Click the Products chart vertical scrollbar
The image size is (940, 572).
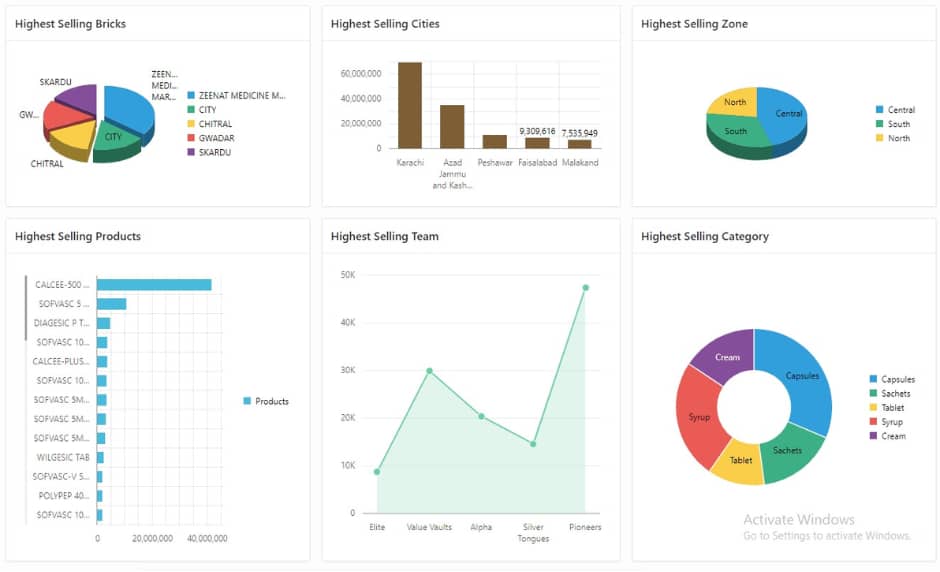pyautogui.click(x=26, y=310)
